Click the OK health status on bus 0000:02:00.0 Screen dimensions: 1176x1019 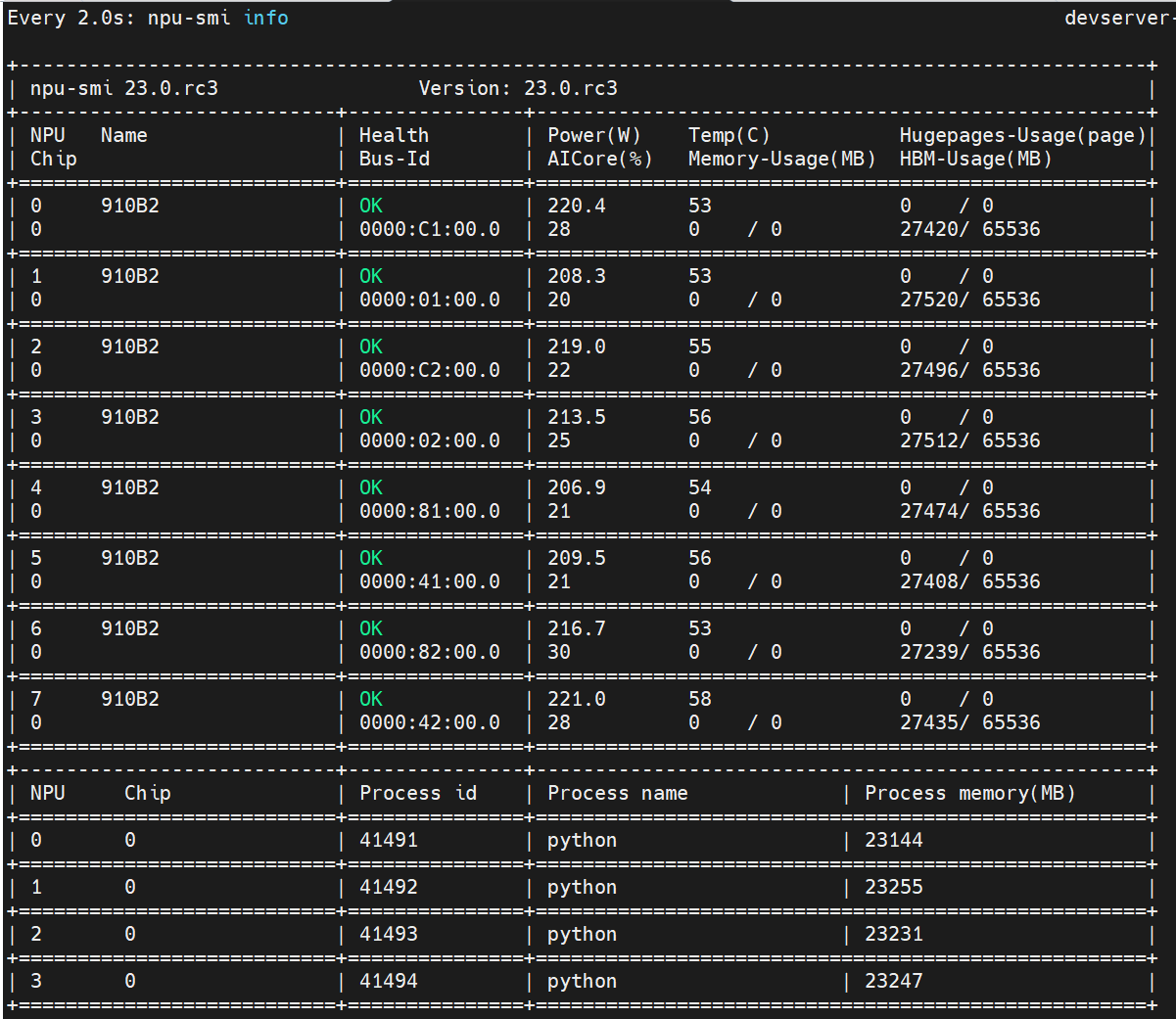[x=371, y=417]
